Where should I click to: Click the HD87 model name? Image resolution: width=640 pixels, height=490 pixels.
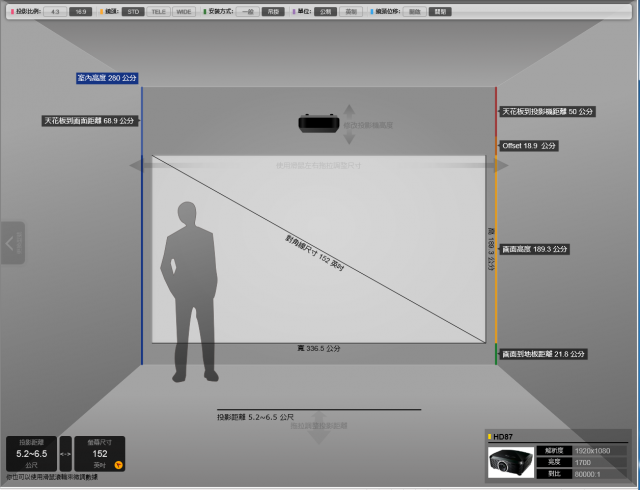(503, 437)
